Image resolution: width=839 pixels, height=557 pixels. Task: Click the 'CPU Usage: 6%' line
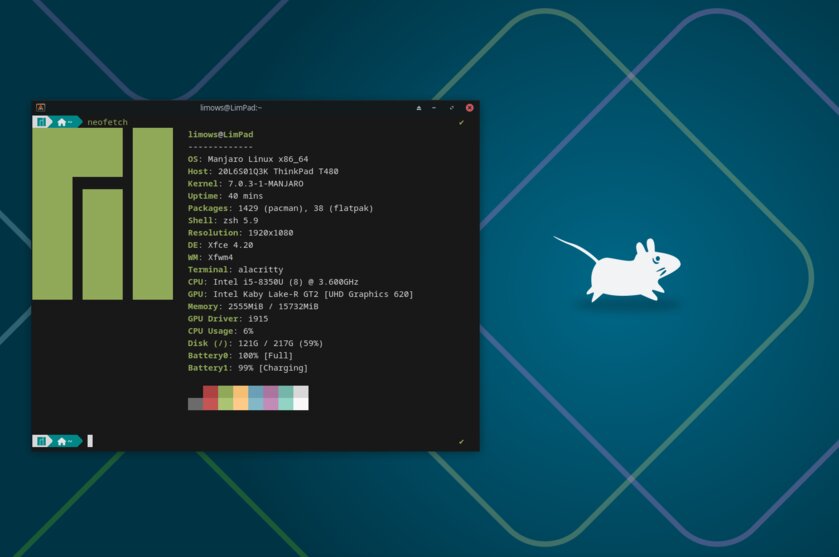pyautogui.click(x=220, y=331)
